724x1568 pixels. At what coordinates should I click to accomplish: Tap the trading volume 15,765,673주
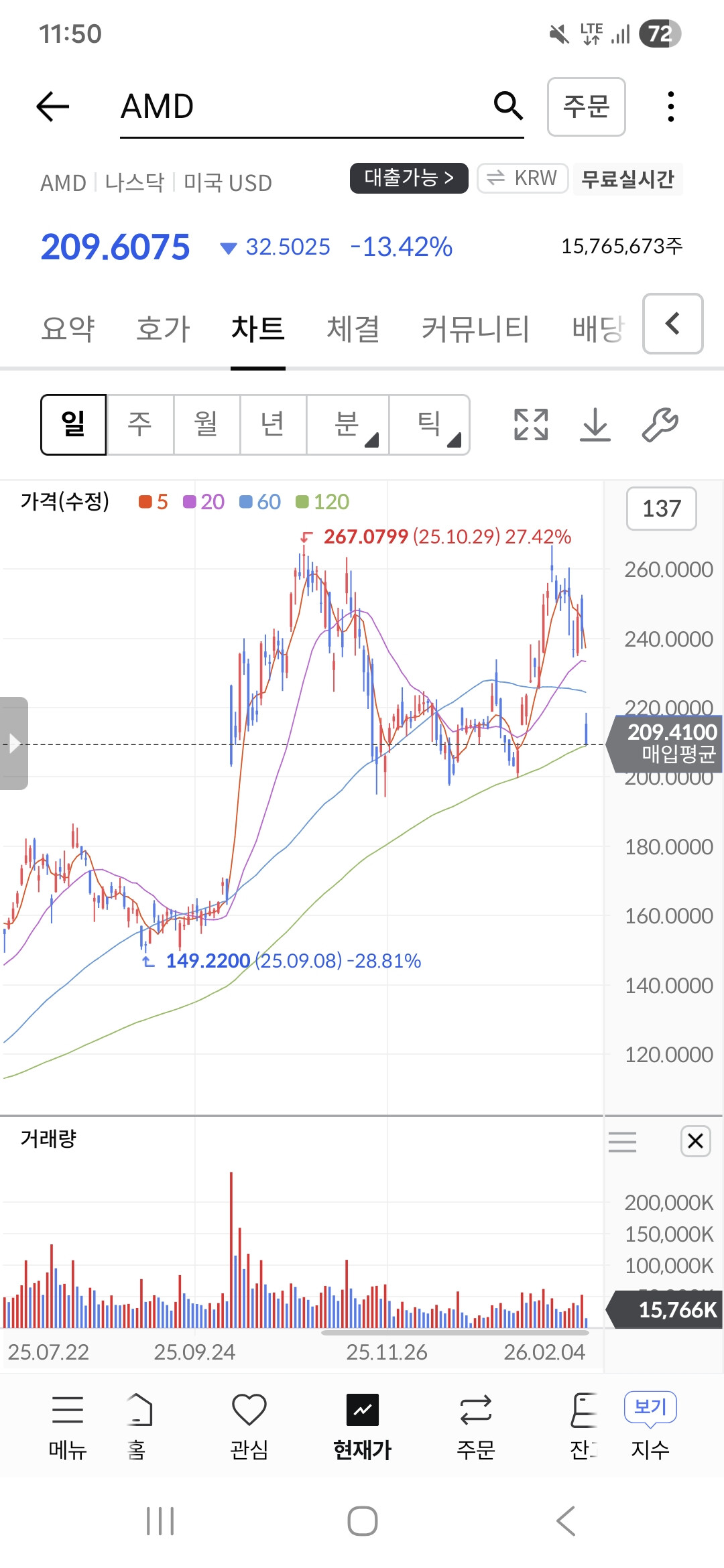tap(622, 246)
